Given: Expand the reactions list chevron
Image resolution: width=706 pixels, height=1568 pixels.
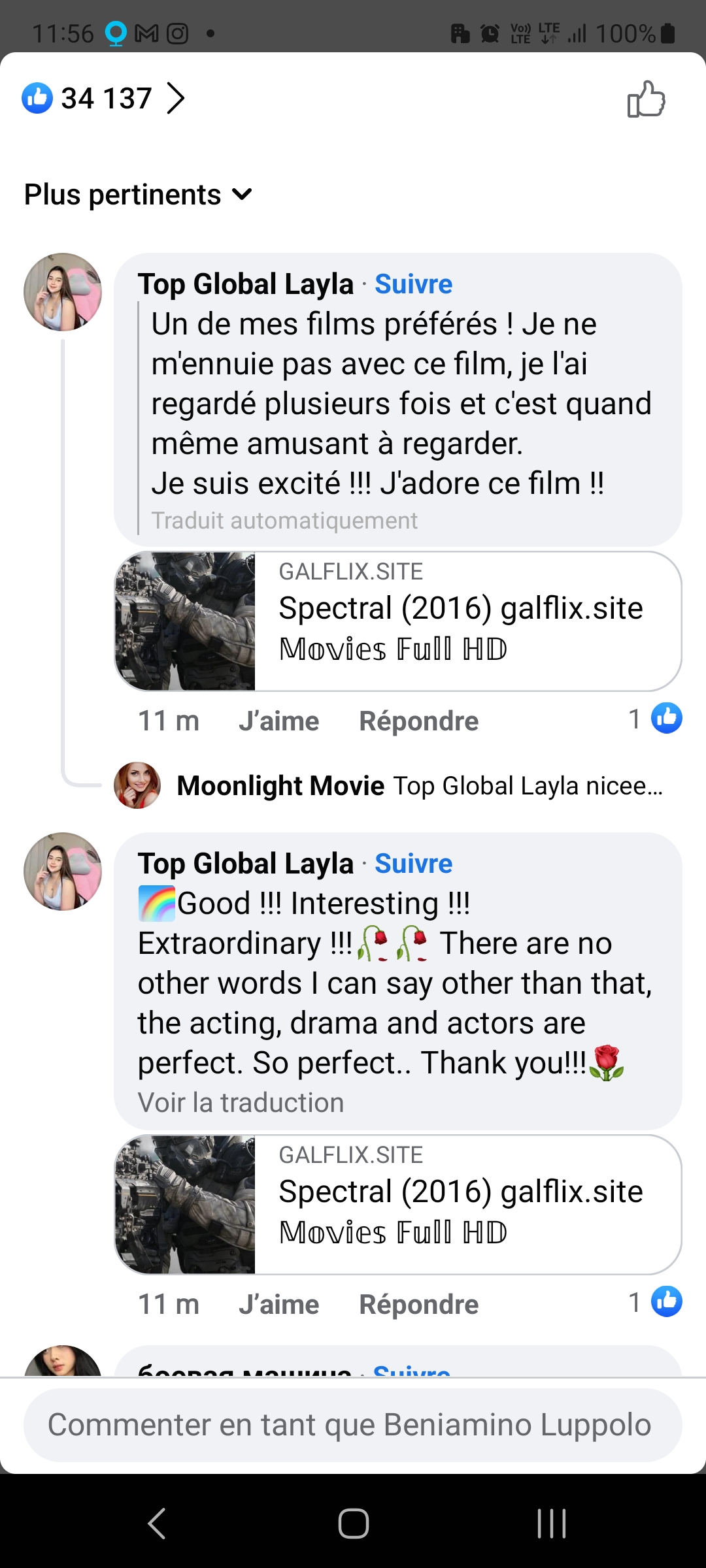Looking at the screenshot, I should tap(175, 98).
